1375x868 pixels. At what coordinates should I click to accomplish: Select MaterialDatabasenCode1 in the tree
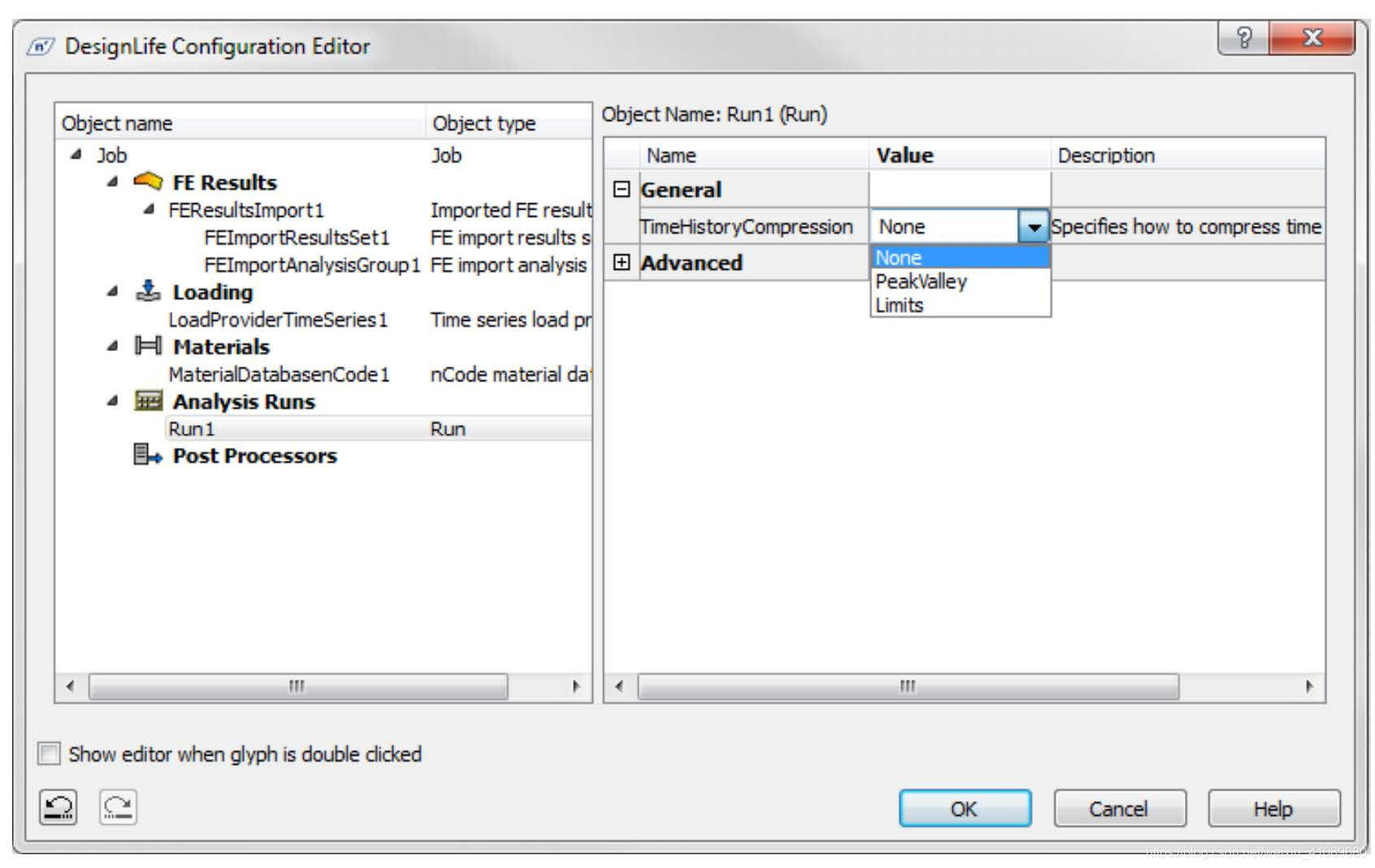(x=280, y=374)
